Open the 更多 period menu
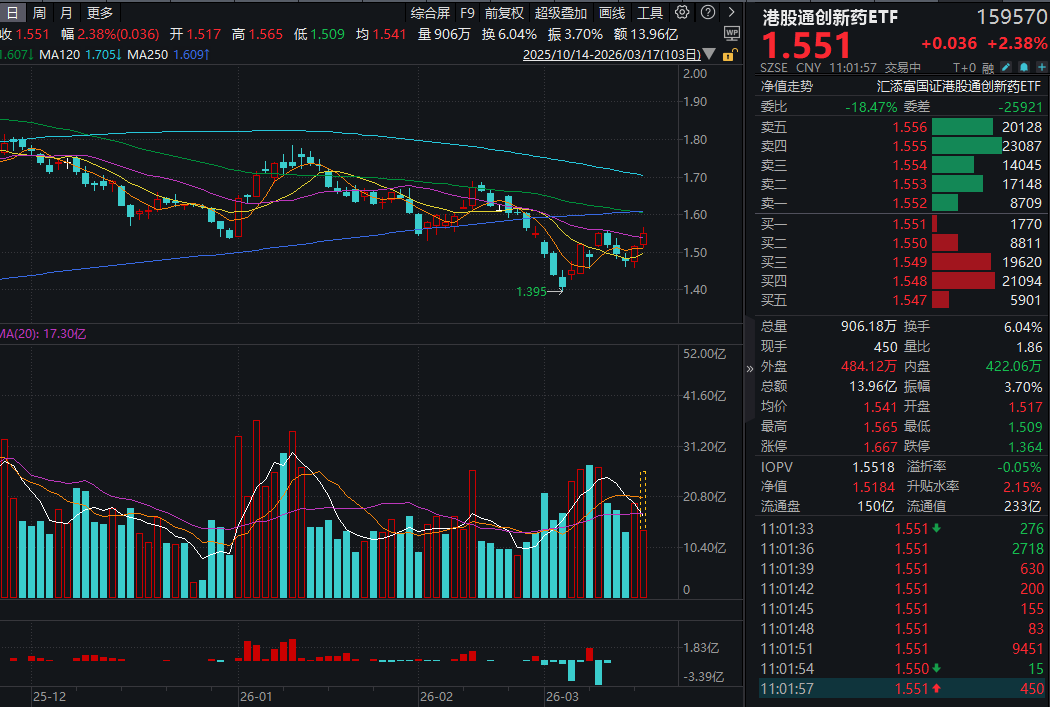Viewport: 1050px width, 707px height. 100,13
